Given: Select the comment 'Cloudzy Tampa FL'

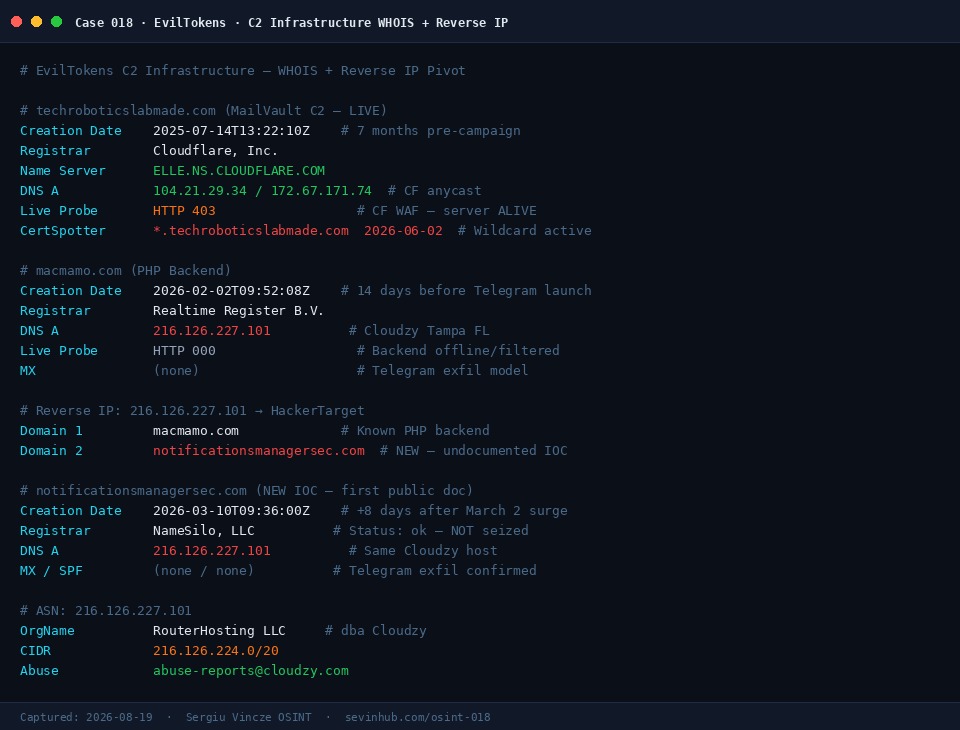Looking at the screenshot, I should (x=427, y=331).
